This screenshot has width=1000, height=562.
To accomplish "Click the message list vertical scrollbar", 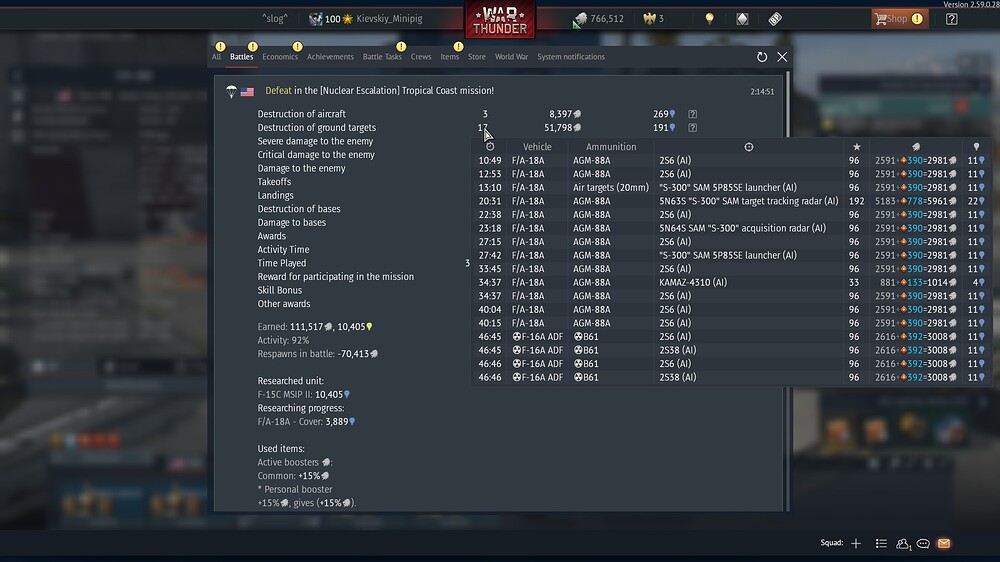I will click(x=788, y=290).
